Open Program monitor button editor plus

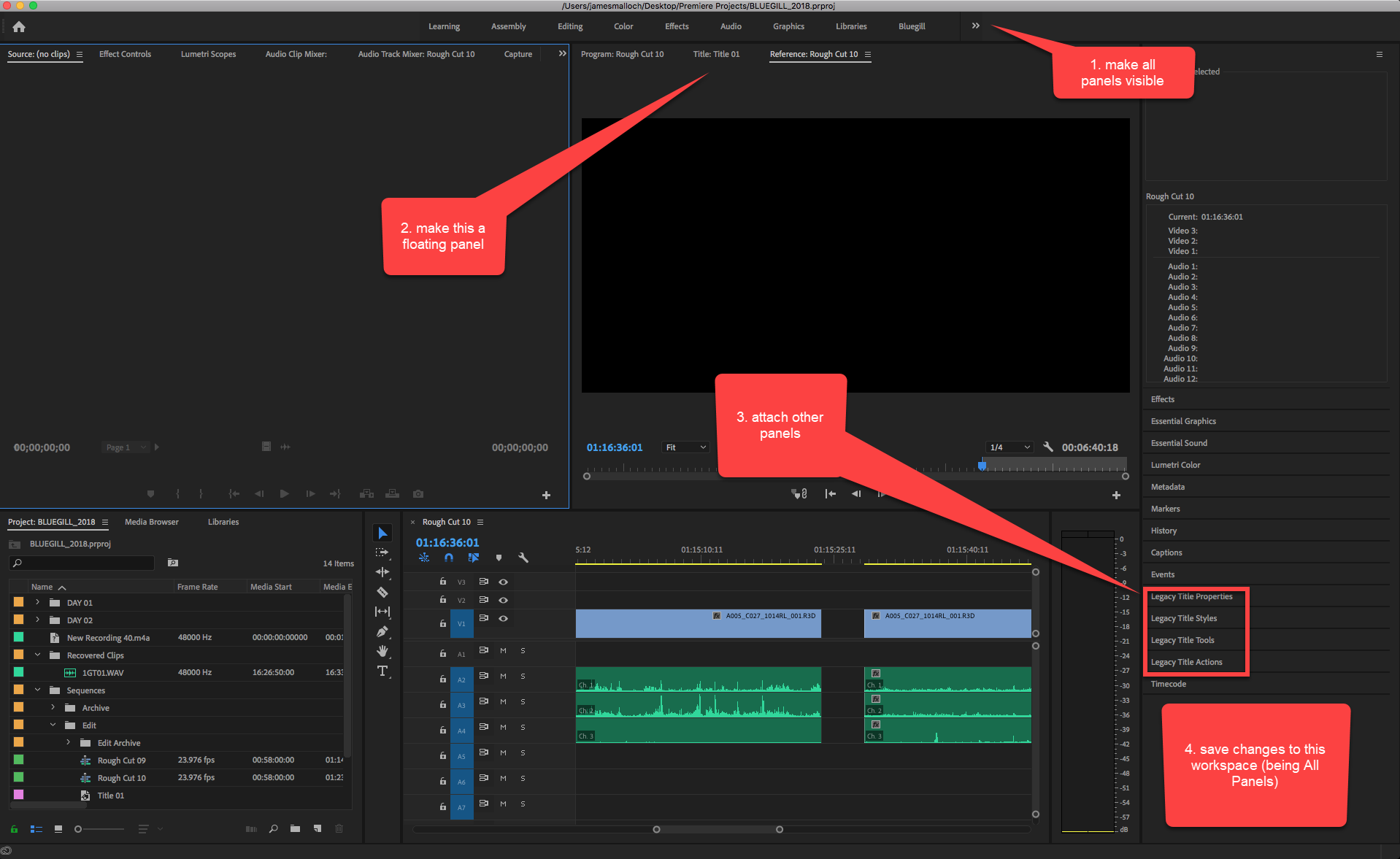pyautogui.click(x=1116, y=495)
